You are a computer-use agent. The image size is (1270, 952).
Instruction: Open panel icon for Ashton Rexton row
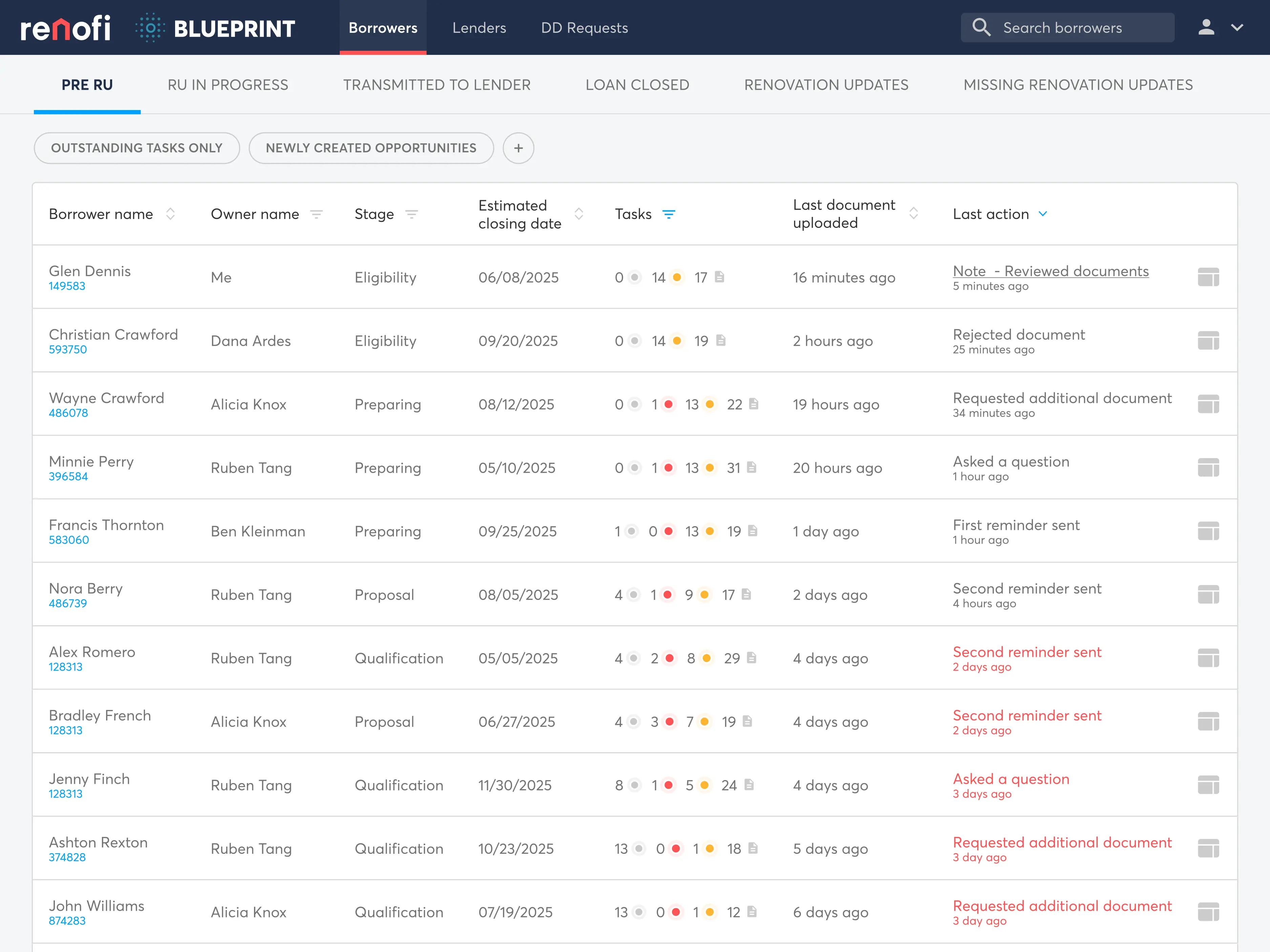click(x=1208, y=849)
